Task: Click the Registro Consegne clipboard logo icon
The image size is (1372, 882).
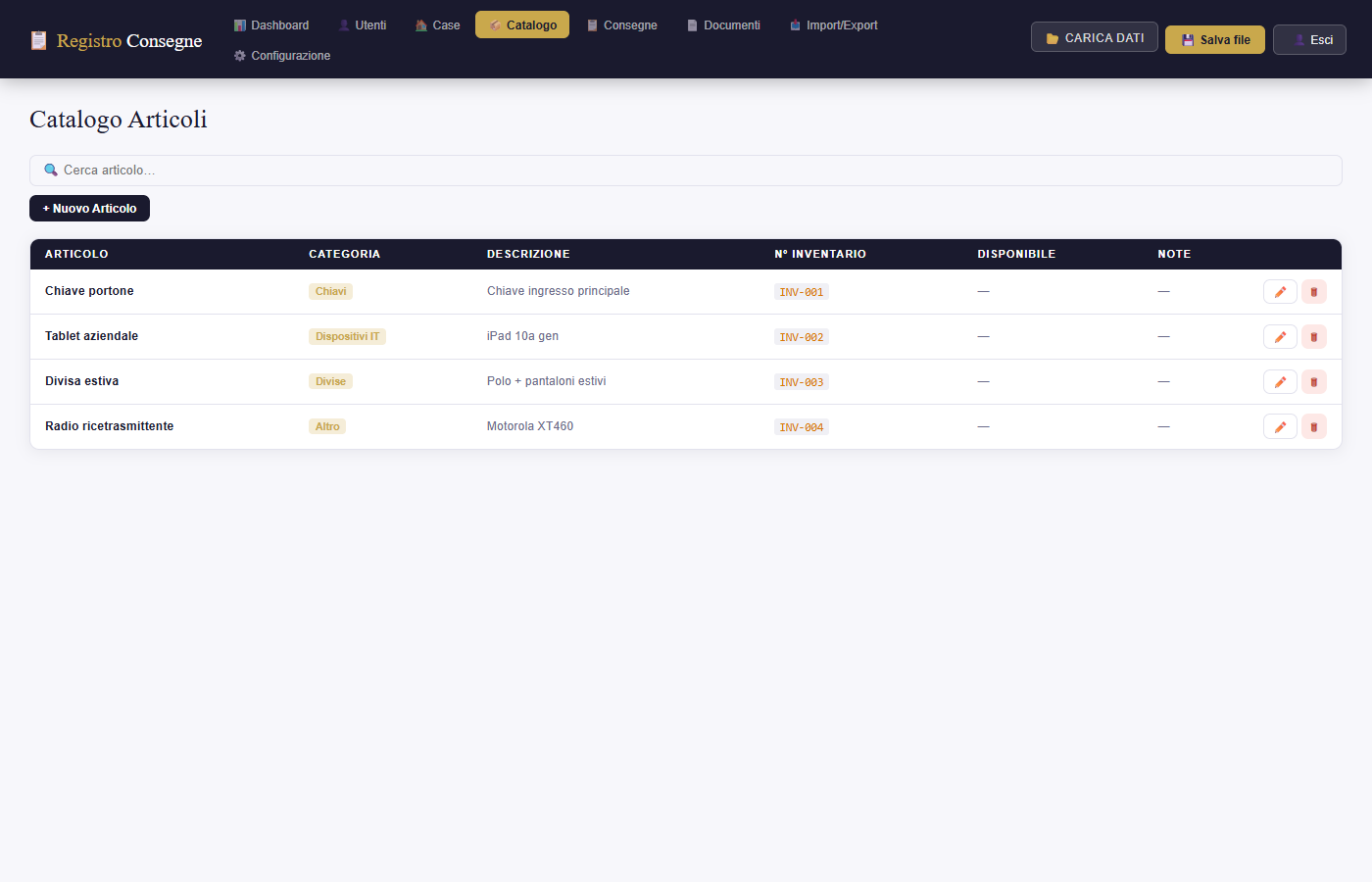Action: click(x=38, y=40)
